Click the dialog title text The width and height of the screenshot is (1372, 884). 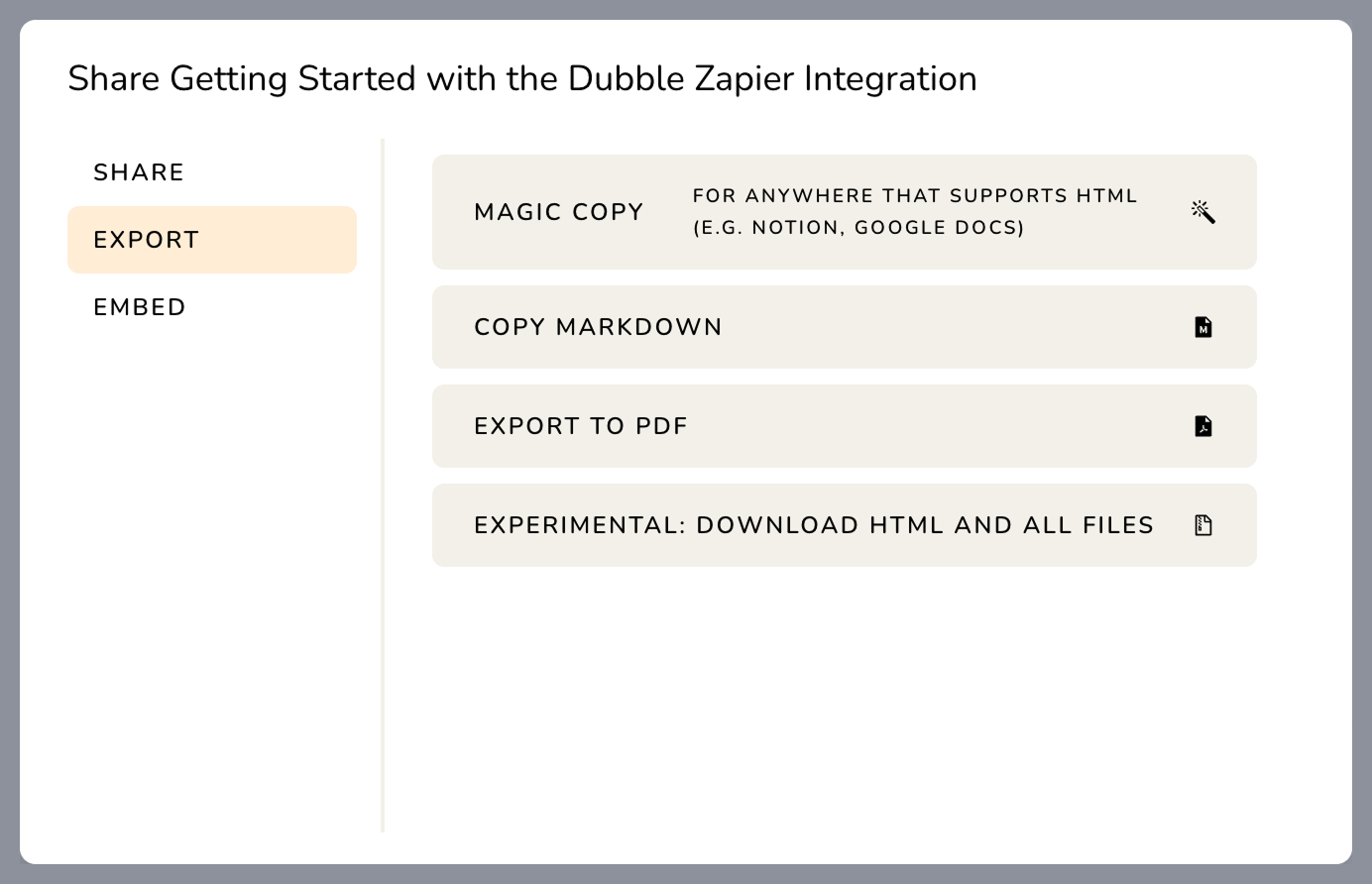pyautogui.click(x=522, y=79)
